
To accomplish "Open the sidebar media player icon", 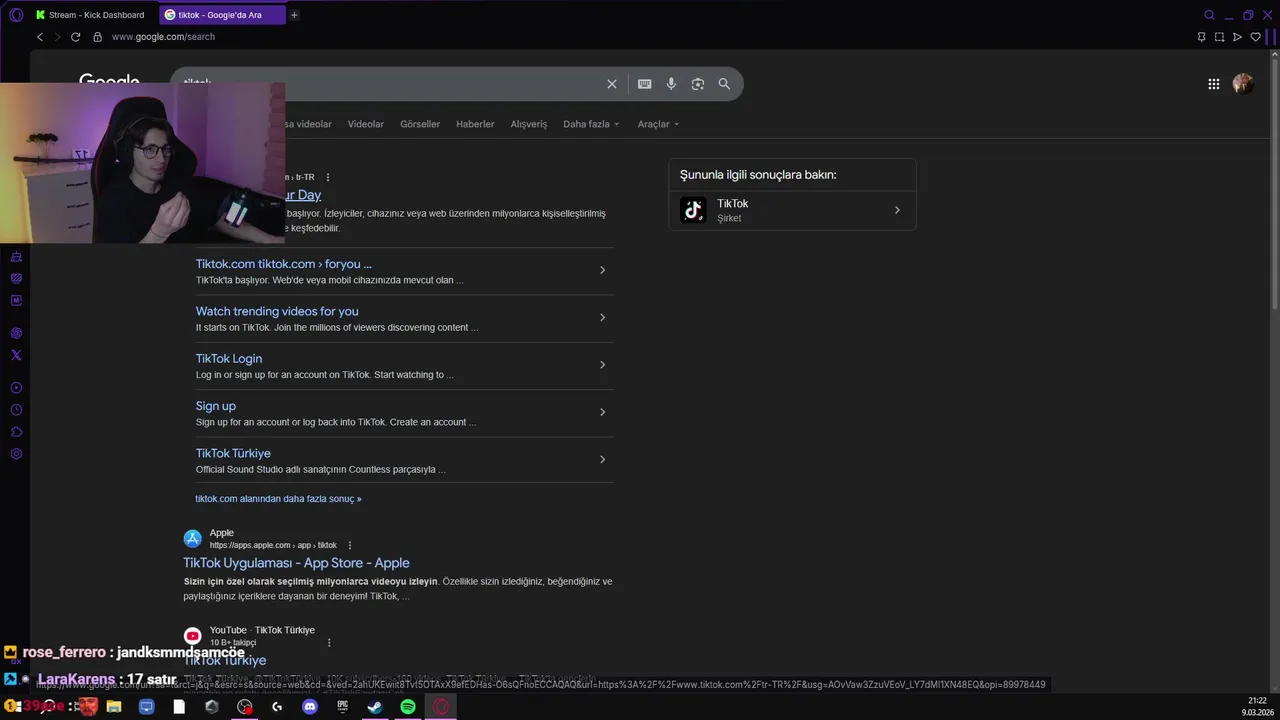I will (x=16, y=388).
